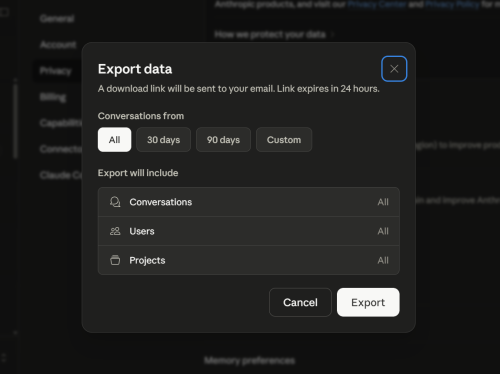
Task: Click the 'Export will include' label
Action: point(138,173)
